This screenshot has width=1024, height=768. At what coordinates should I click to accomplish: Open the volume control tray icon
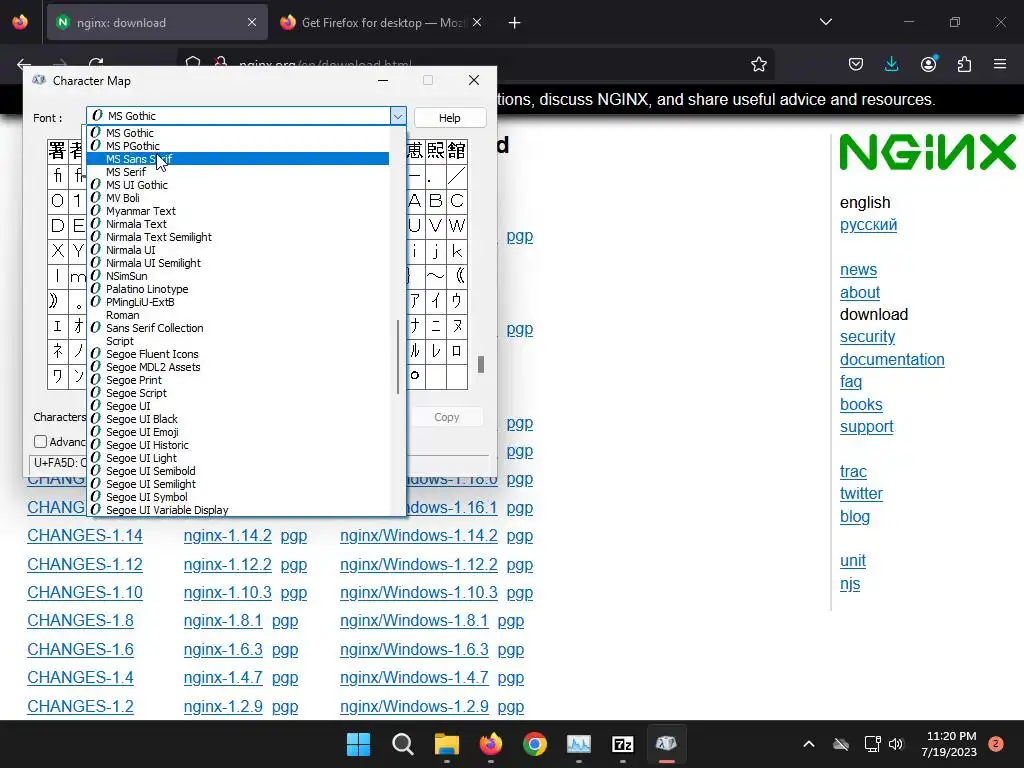point(896,744)
